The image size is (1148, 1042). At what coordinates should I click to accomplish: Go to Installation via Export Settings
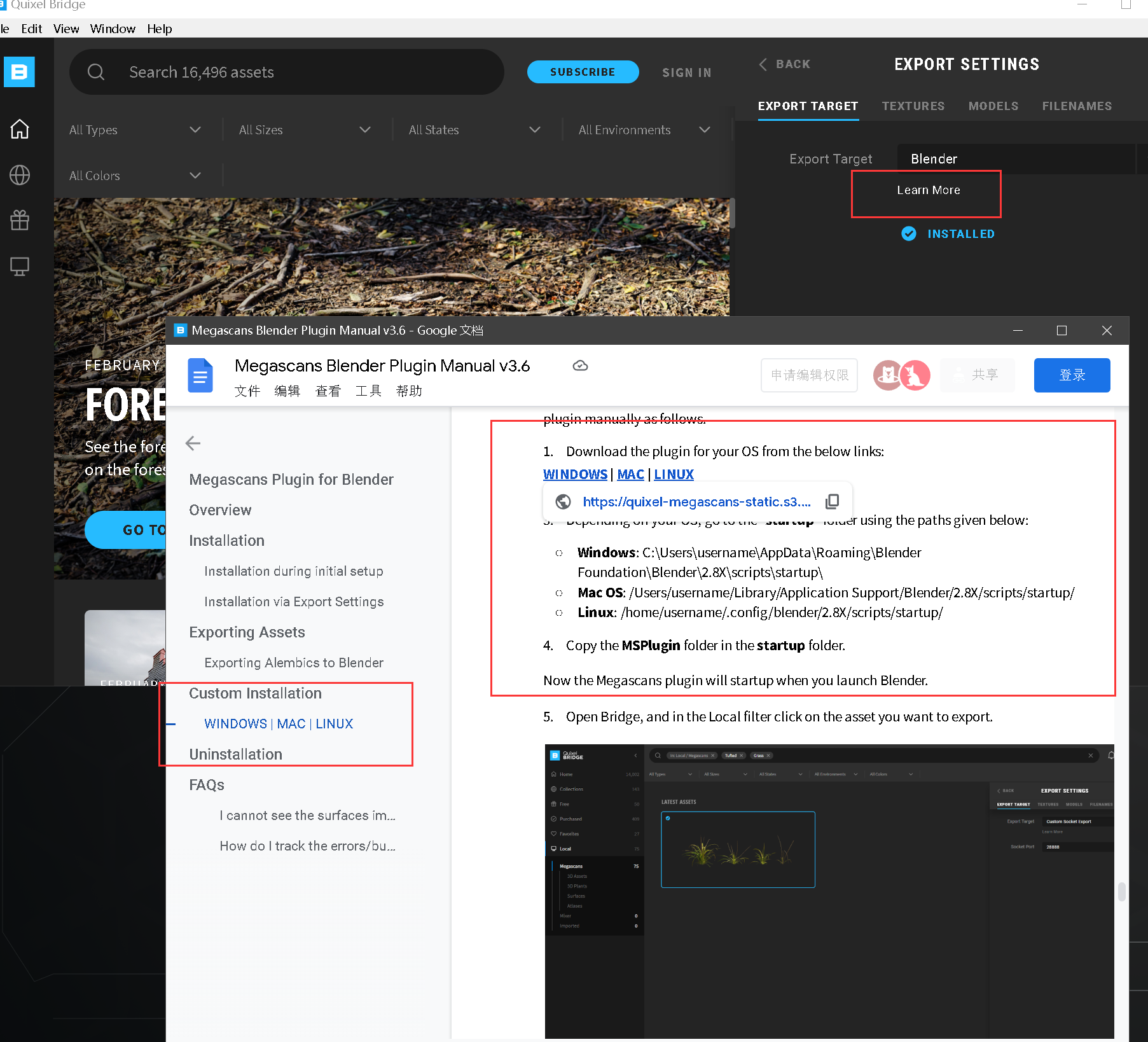pos(293,602)
